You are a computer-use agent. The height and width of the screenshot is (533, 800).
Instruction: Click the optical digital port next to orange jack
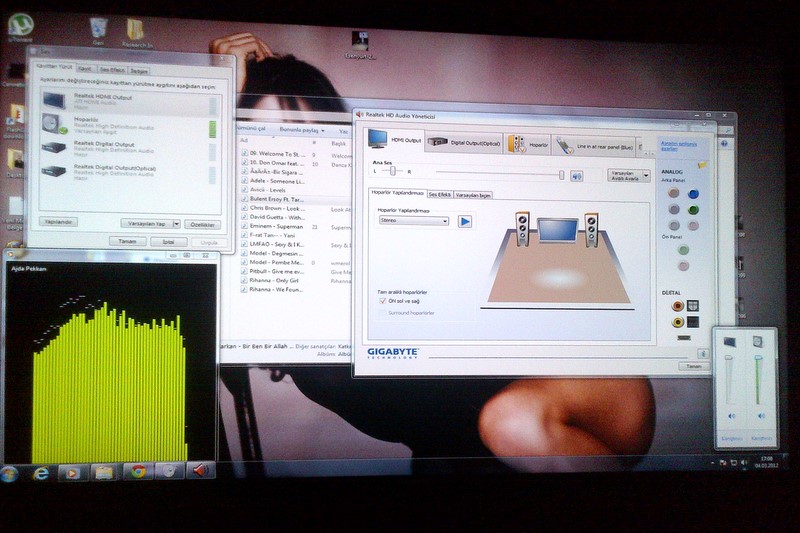click(692, 306)
